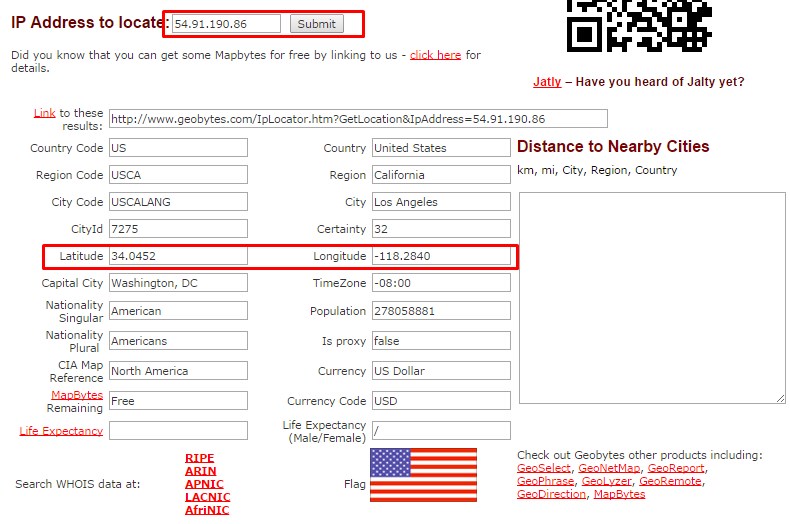Click the TimeZone field -08:00
The image size is (790, 524).
point(441,283)
